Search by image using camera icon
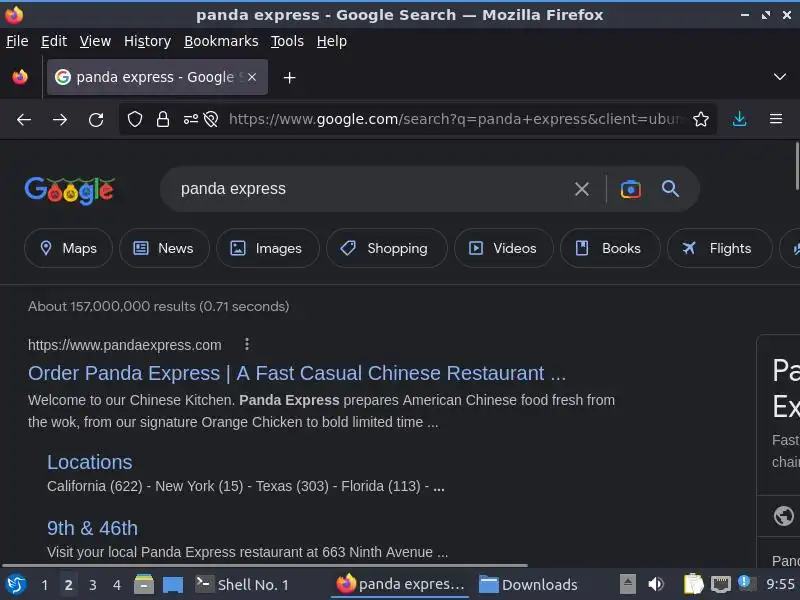The height and width of the screenshot is (600, 800). [631, 189]
